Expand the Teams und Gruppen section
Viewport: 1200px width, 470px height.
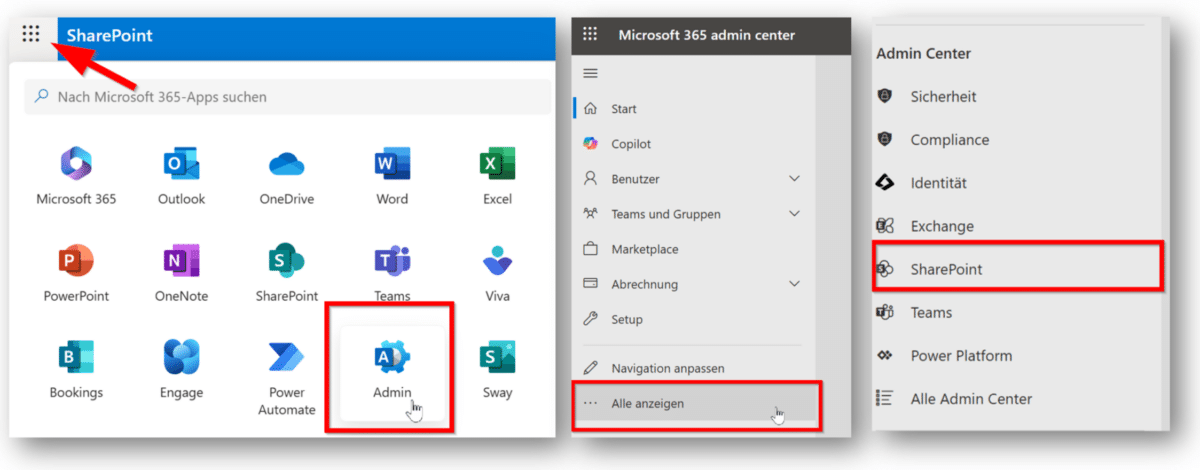(x=794, y=214)
